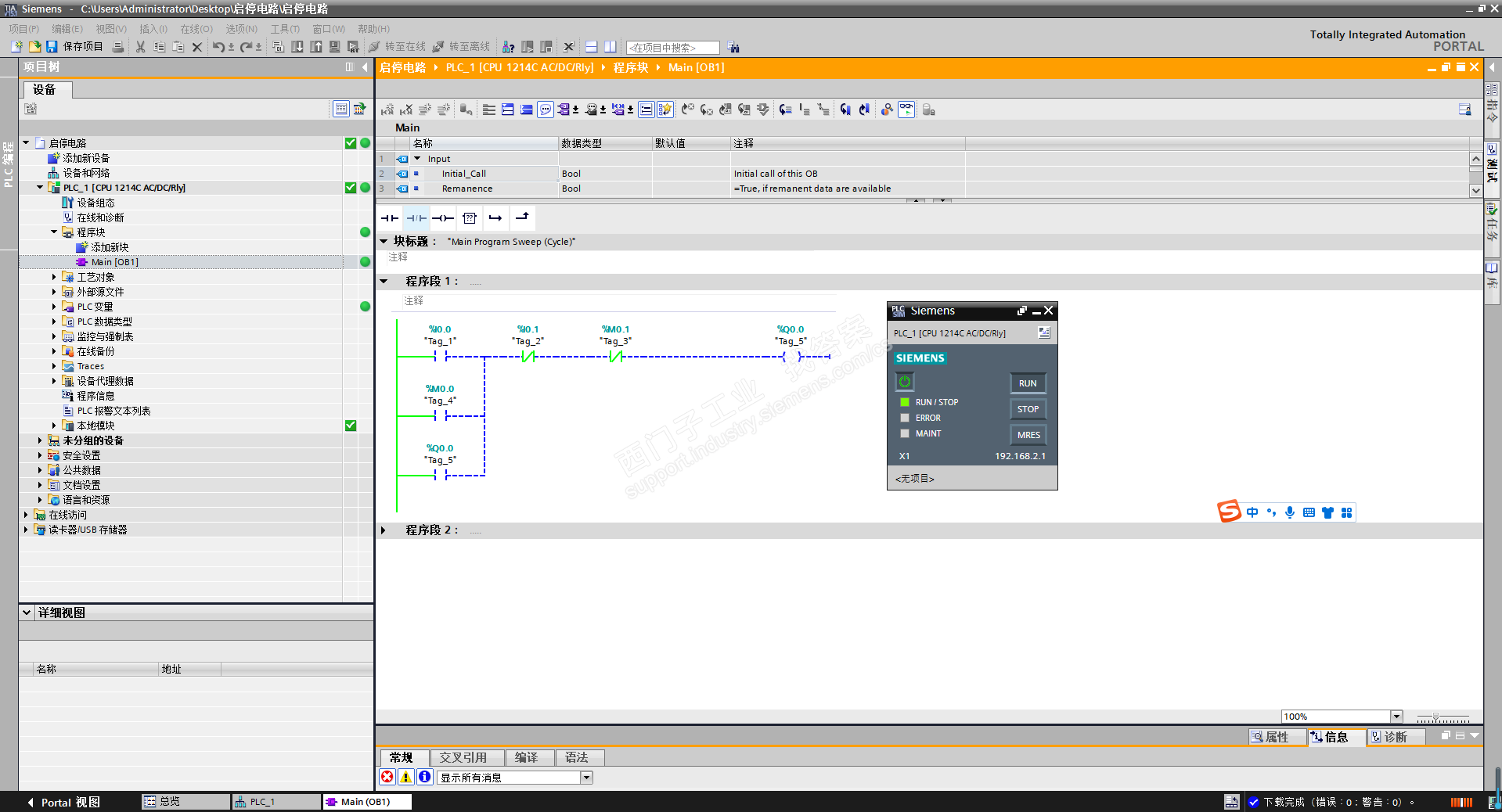Expand the PLC 变量 tree node
Screen dimensions: 1502x812
point(54,307)
